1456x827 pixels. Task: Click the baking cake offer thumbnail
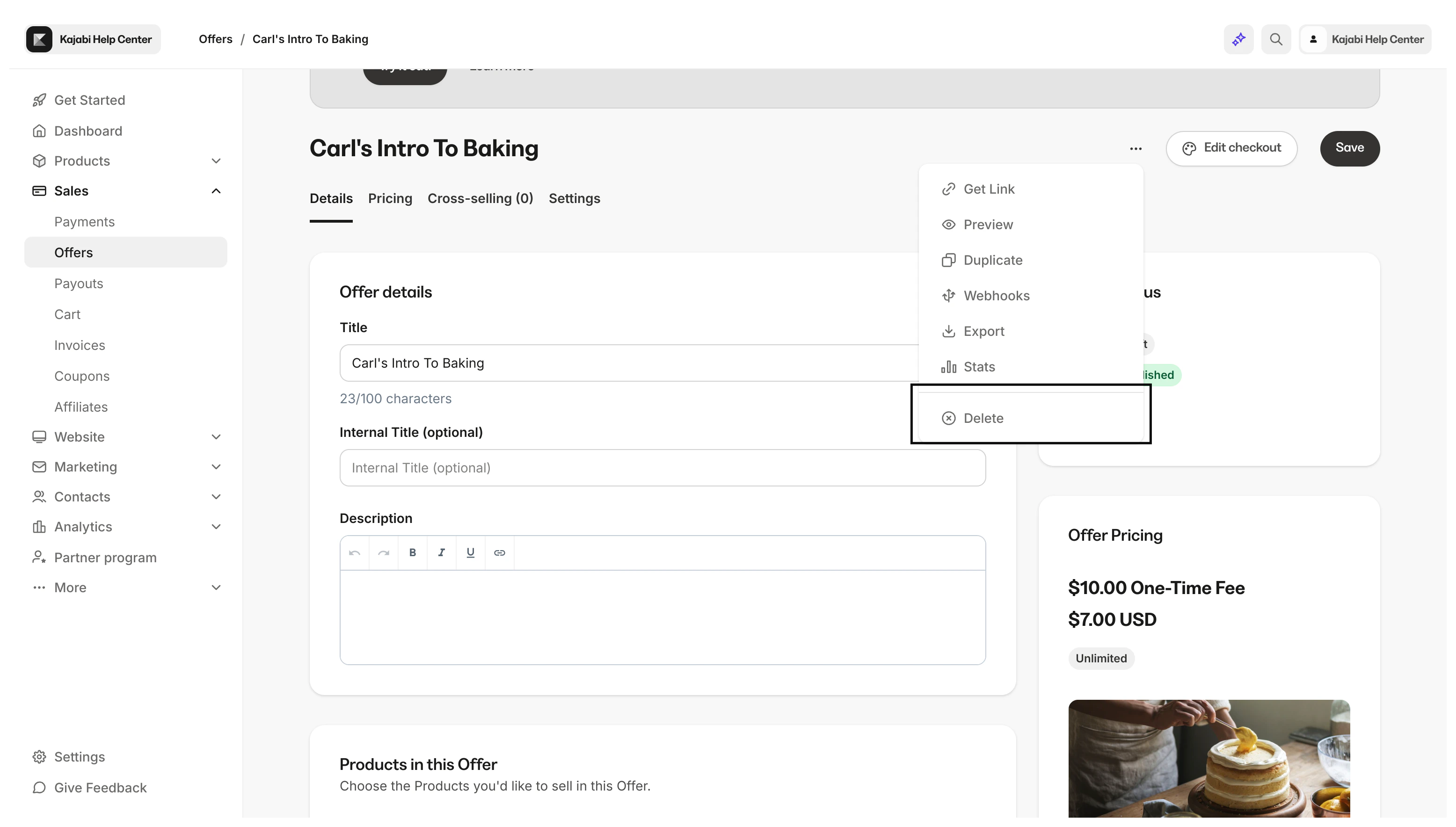tap(1208, 759)
